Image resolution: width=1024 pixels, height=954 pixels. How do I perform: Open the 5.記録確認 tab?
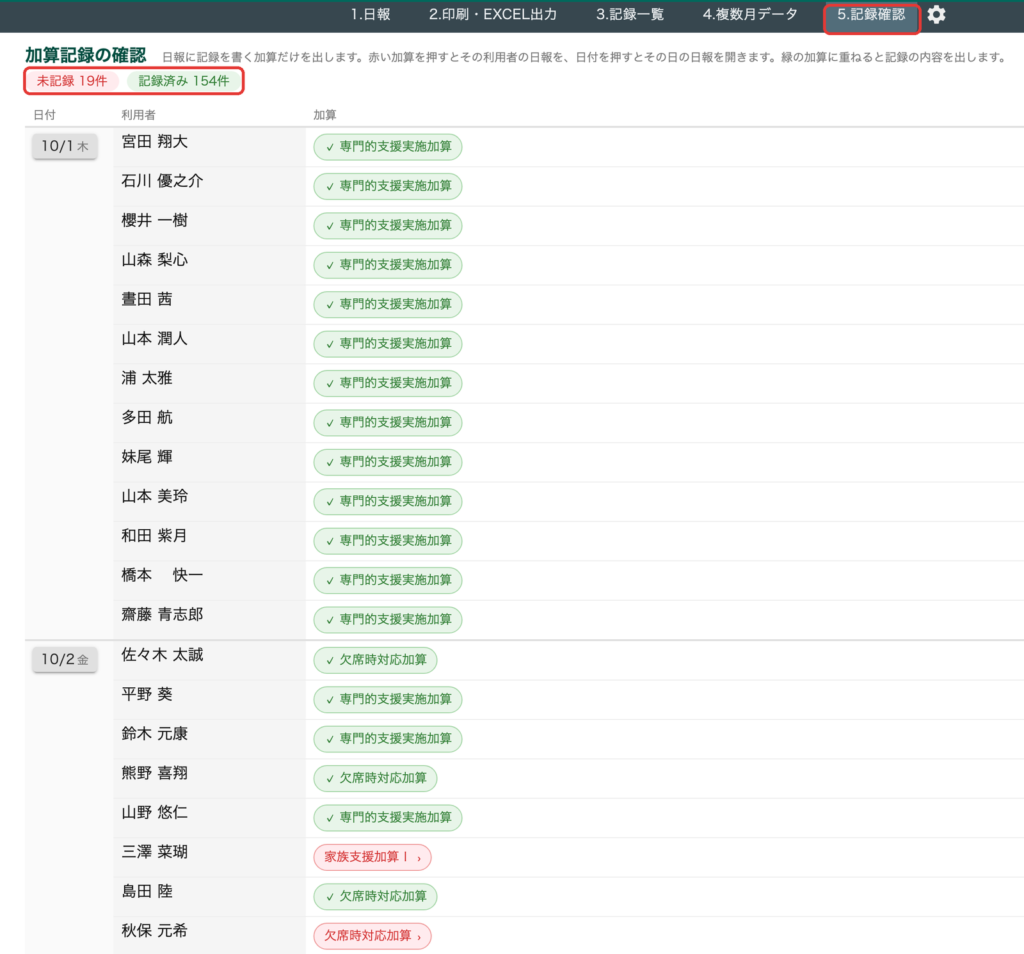(871, 14)
